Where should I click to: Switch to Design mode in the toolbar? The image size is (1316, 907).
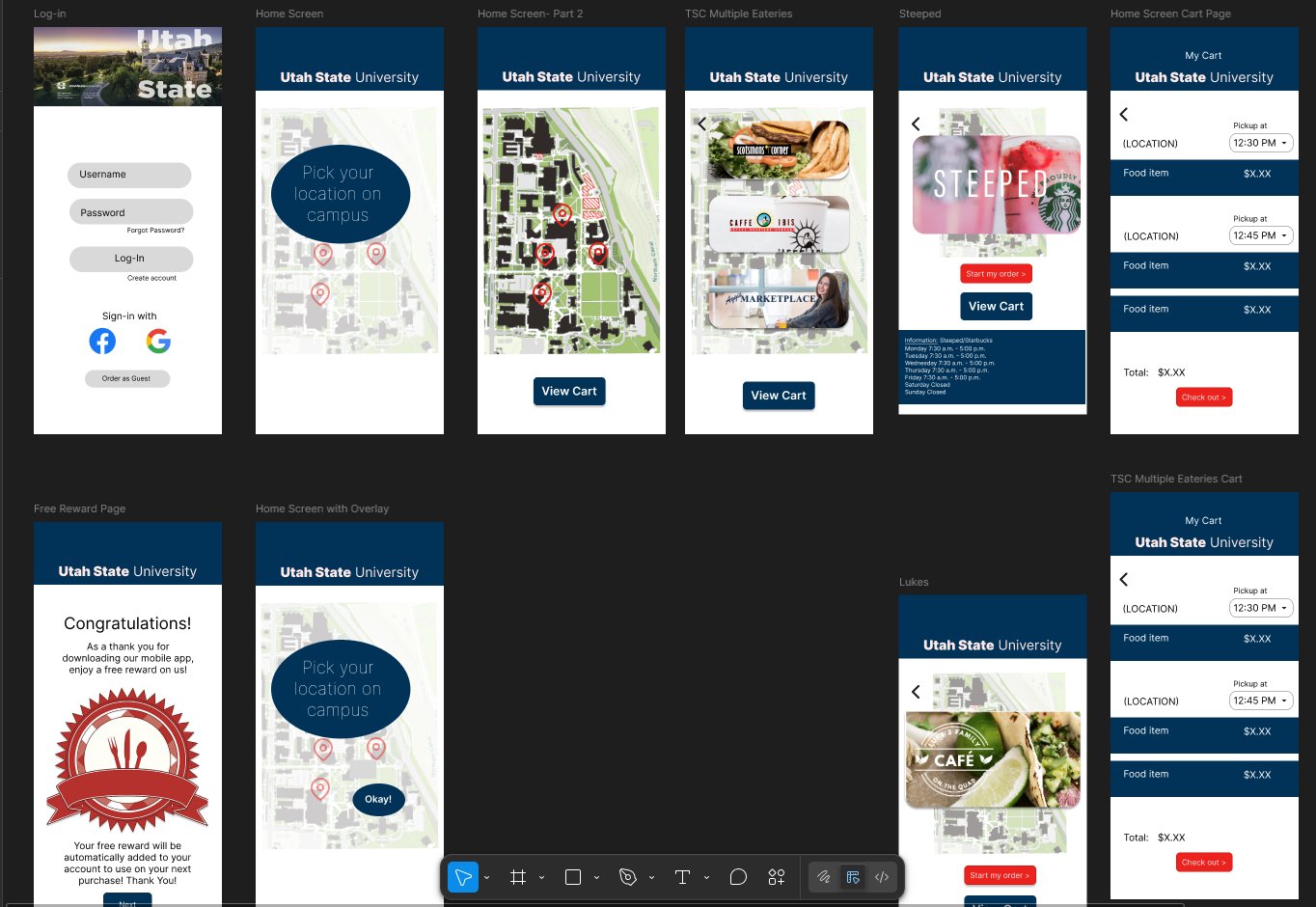pos(853,877)
